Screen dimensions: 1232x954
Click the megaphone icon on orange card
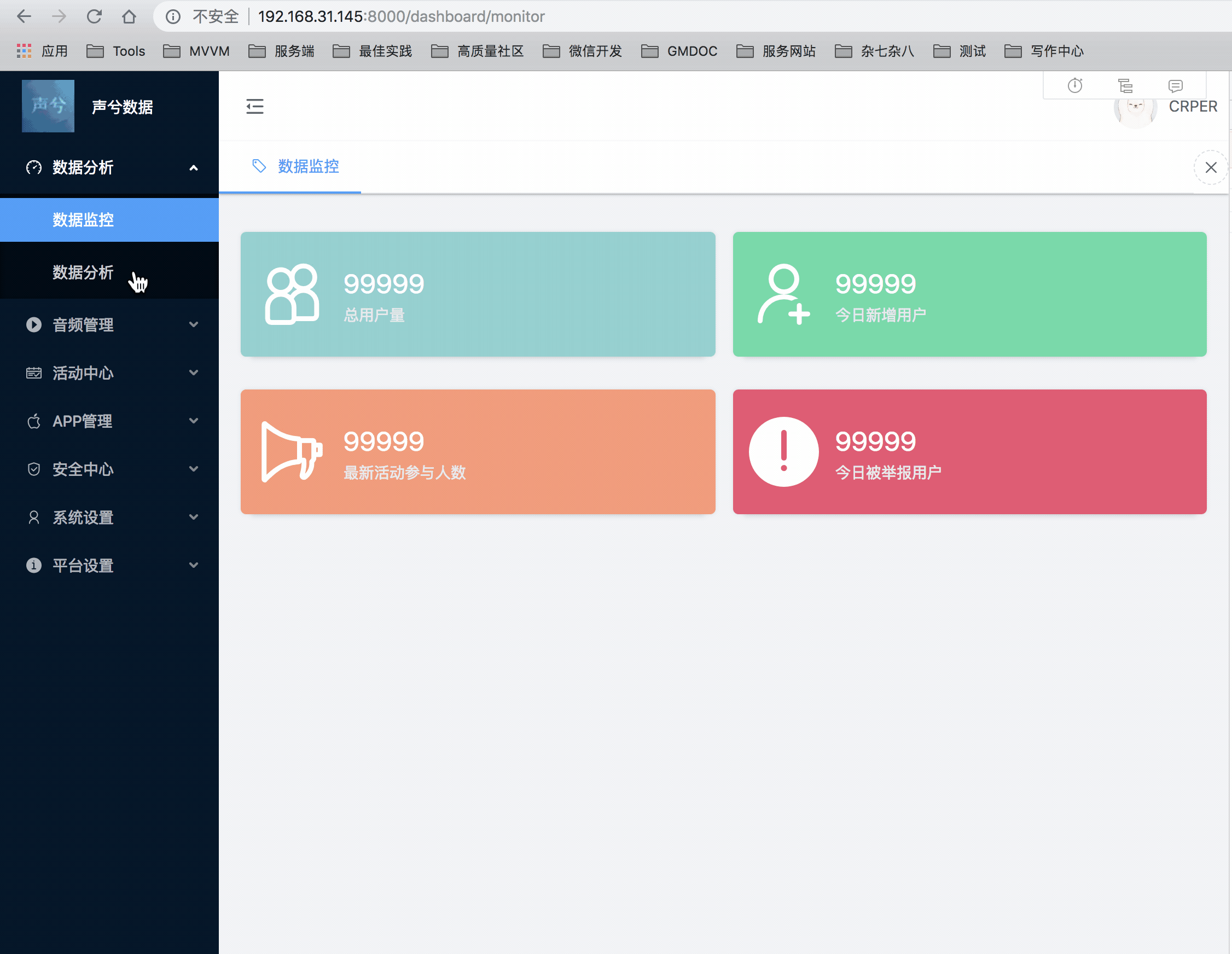tap(291, 452)
